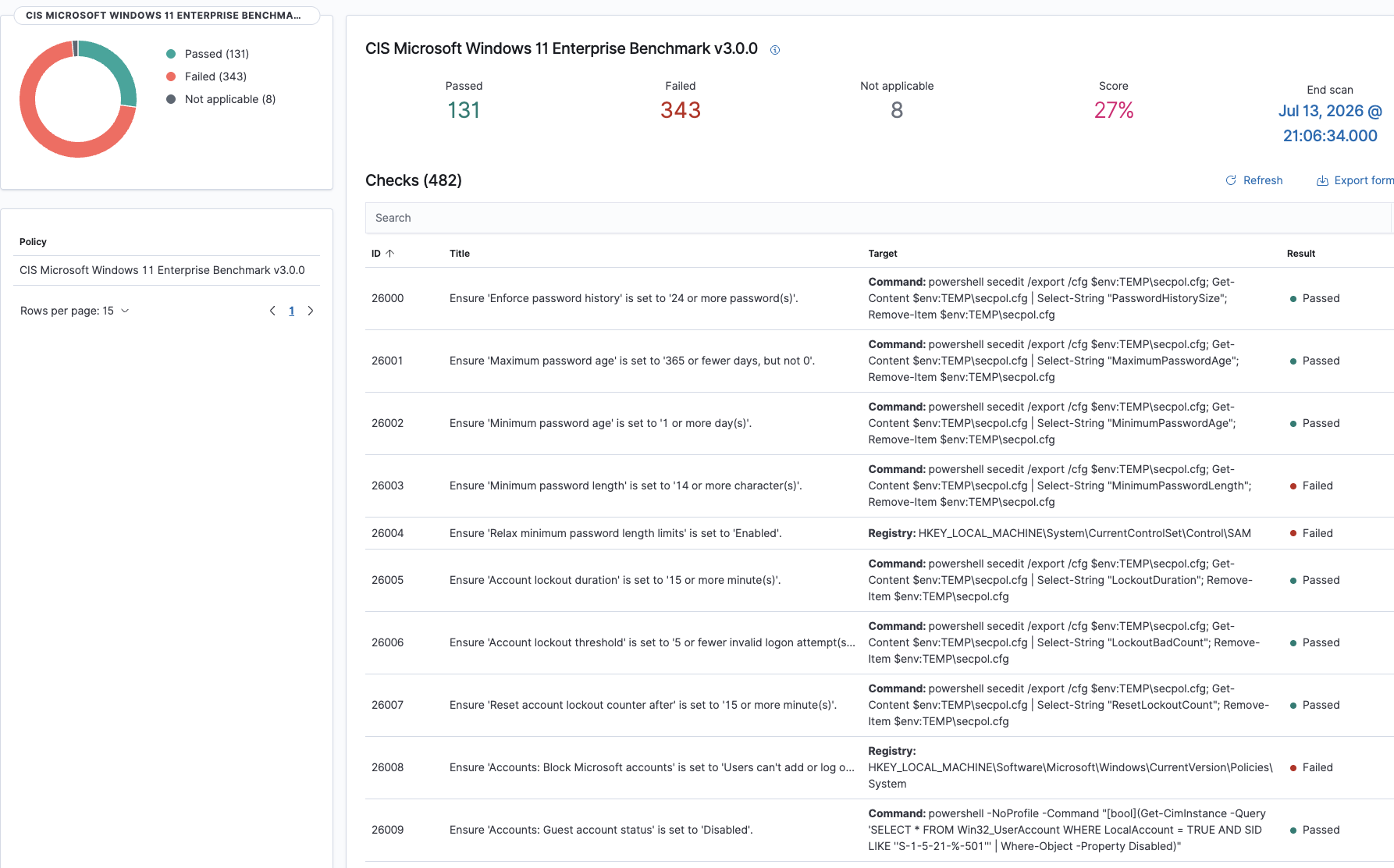
Task: Click the Refresh icon above checks table
Action: tap(1231, 180)
